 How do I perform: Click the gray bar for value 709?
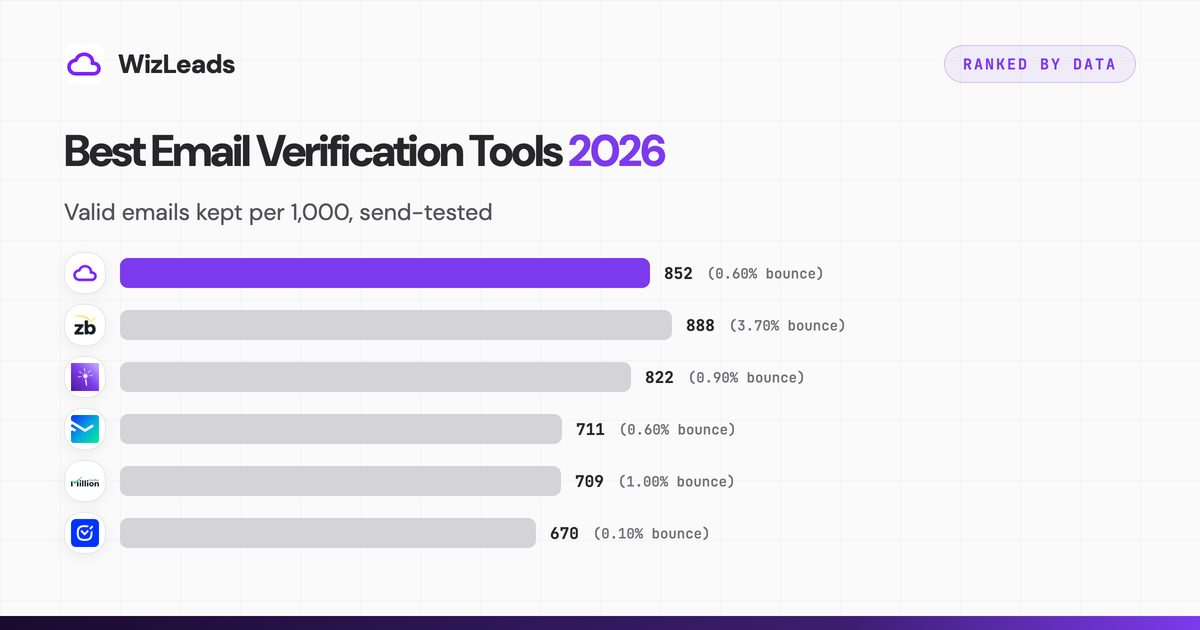(340, 481)
